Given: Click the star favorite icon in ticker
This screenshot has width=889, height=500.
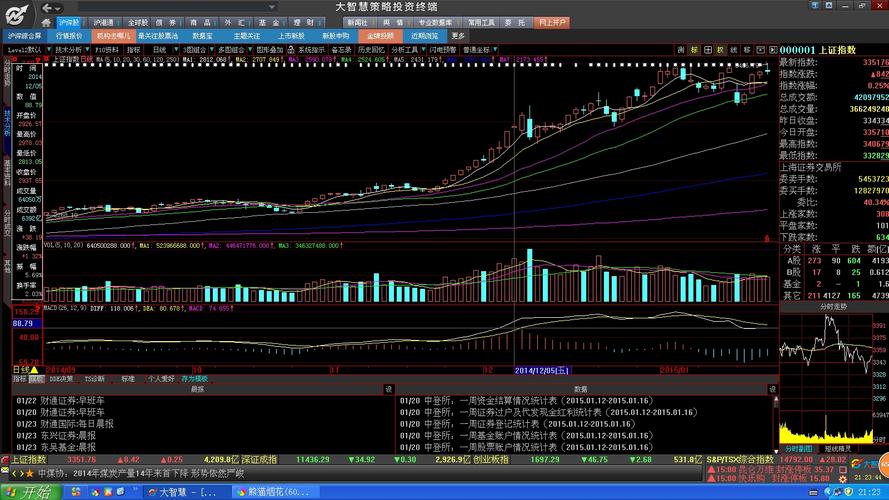Looking at the screenshot, I should tap(29, 473).
